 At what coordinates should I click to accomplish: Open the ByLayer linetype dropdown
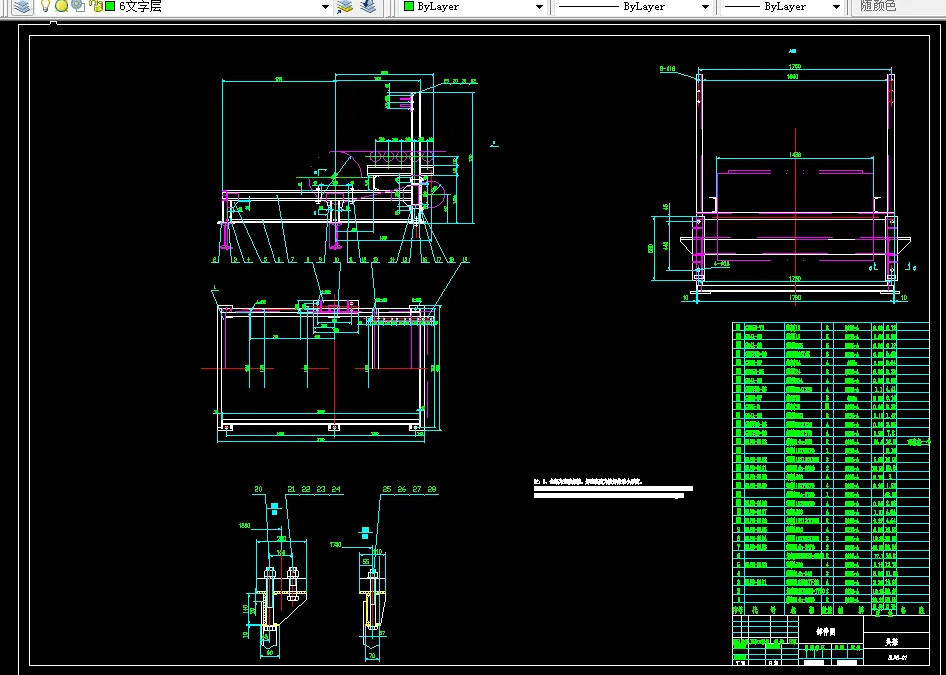click(x=705, y=7)
